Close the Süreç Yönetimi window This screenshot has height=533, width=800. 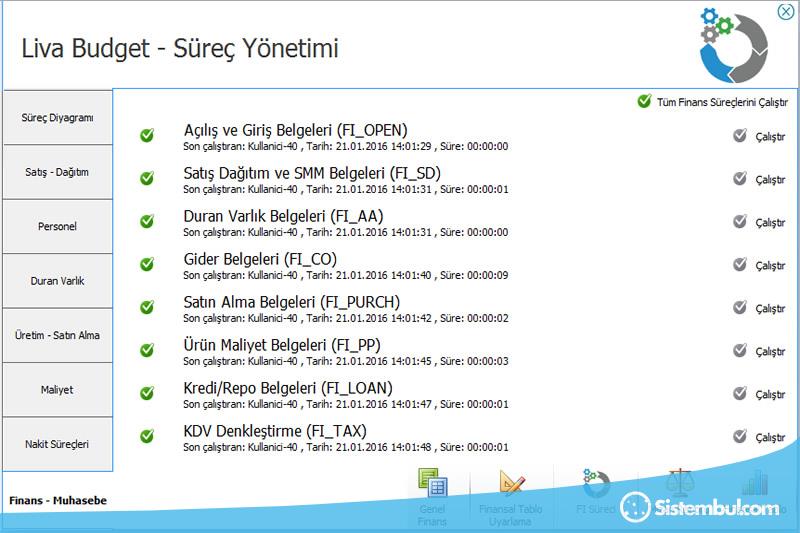coord(786,11)
